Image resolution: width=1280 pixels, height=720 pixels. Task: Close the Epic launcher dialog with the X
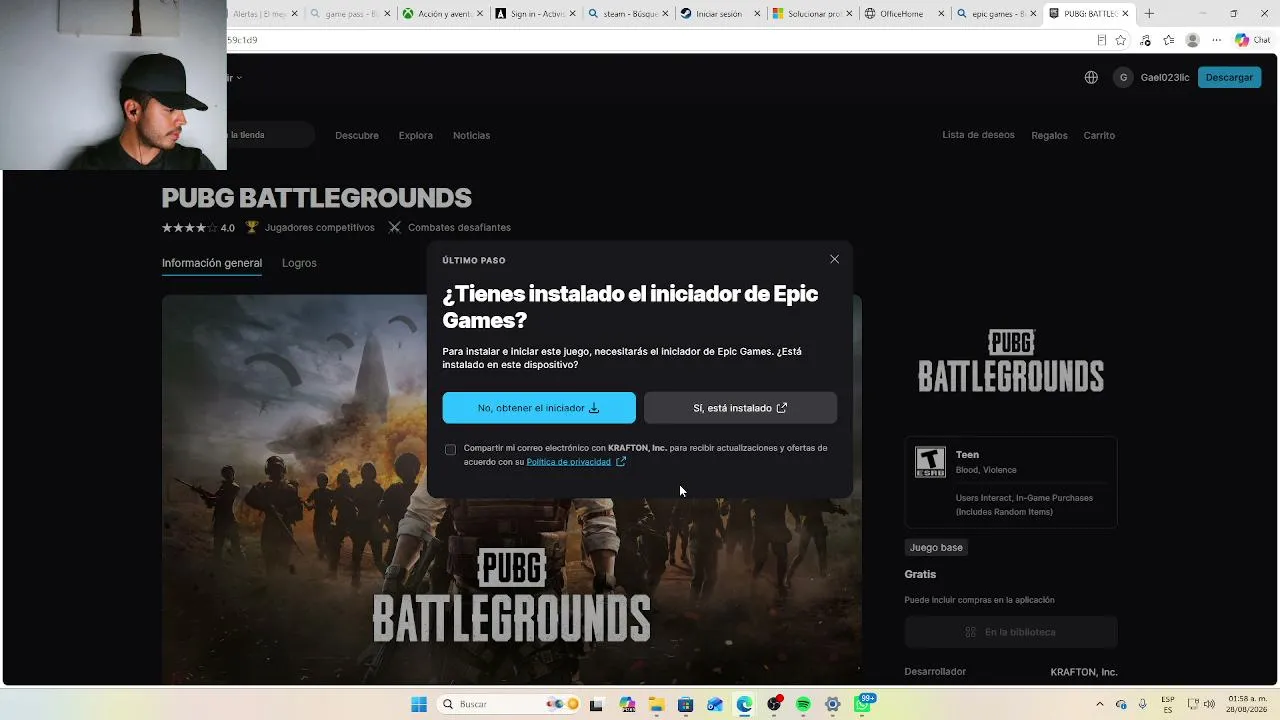tap(834, 259)
